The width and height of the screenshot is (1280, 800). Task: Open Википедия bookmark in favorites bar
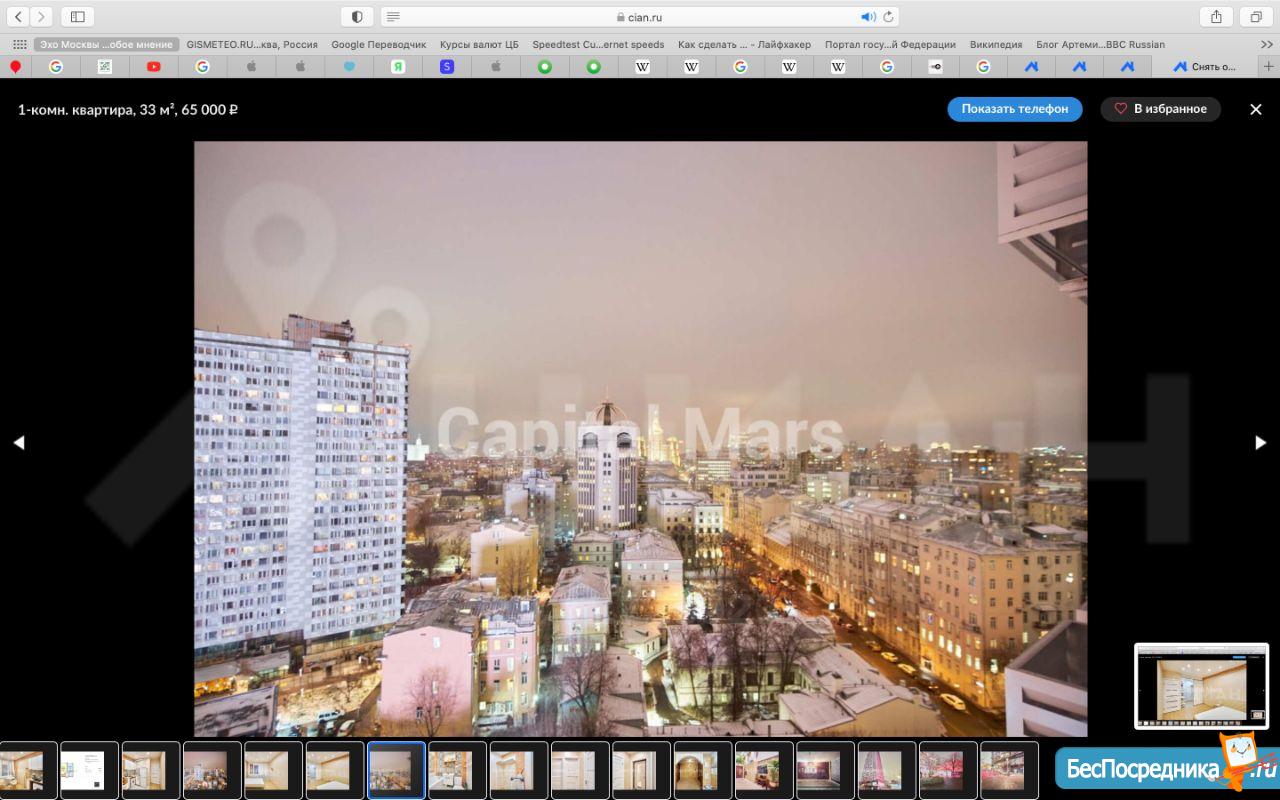(995, 44)
